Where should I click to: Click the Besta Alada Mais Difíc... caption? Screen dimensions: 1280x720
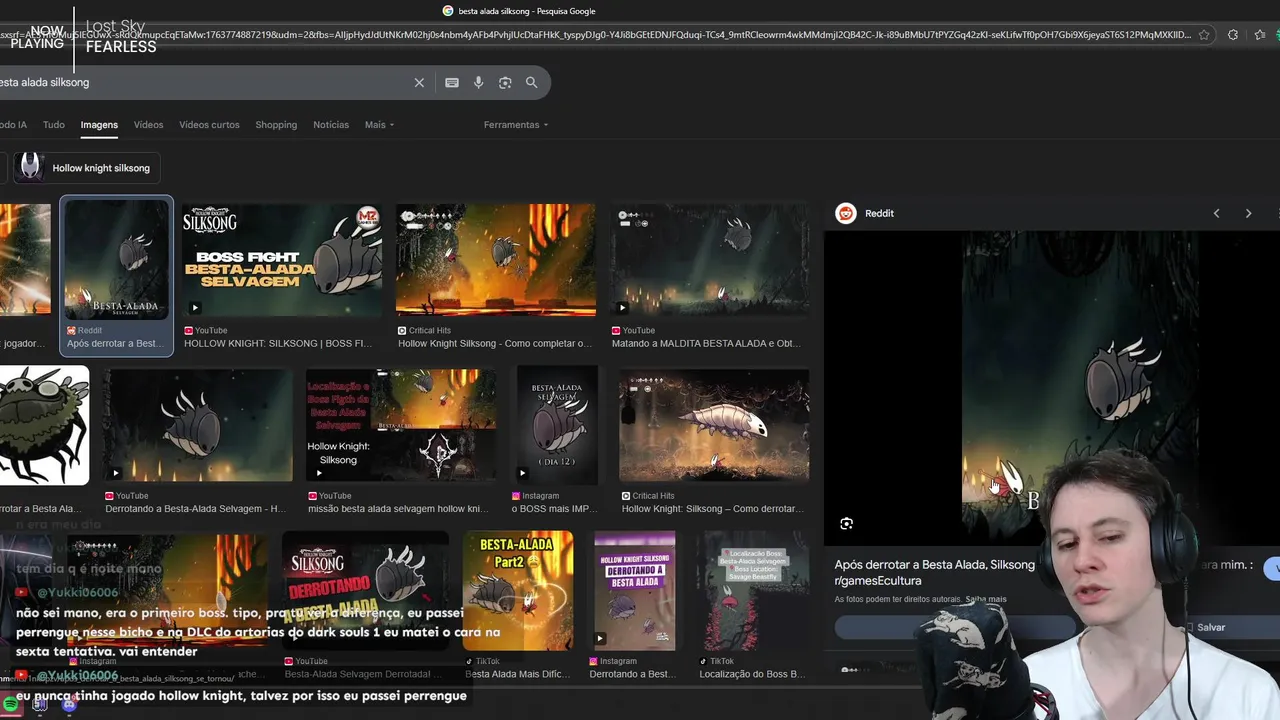coord(517,674)
